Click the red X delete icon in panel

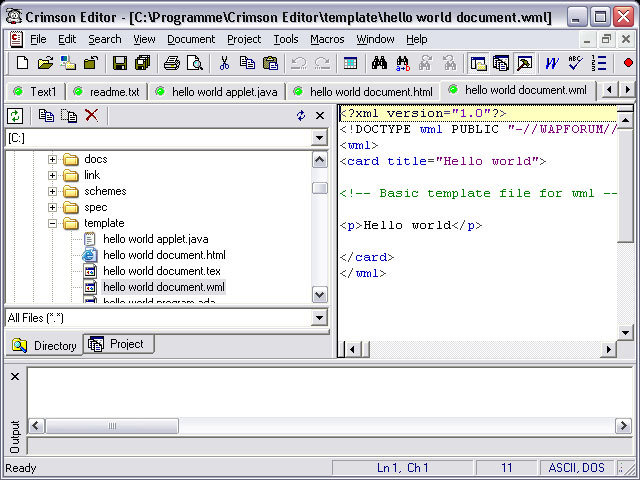pyautogui.click(x=91, y=116)
